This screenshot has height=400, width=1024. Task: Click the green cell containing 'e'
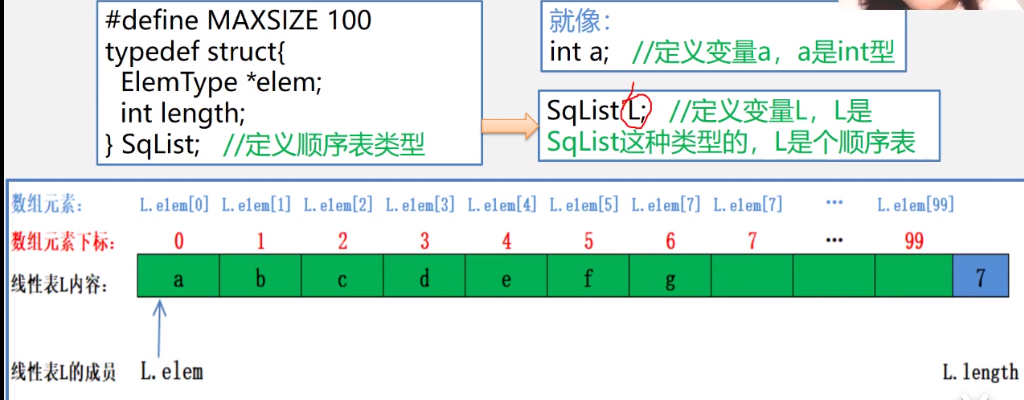click(506, 276)
